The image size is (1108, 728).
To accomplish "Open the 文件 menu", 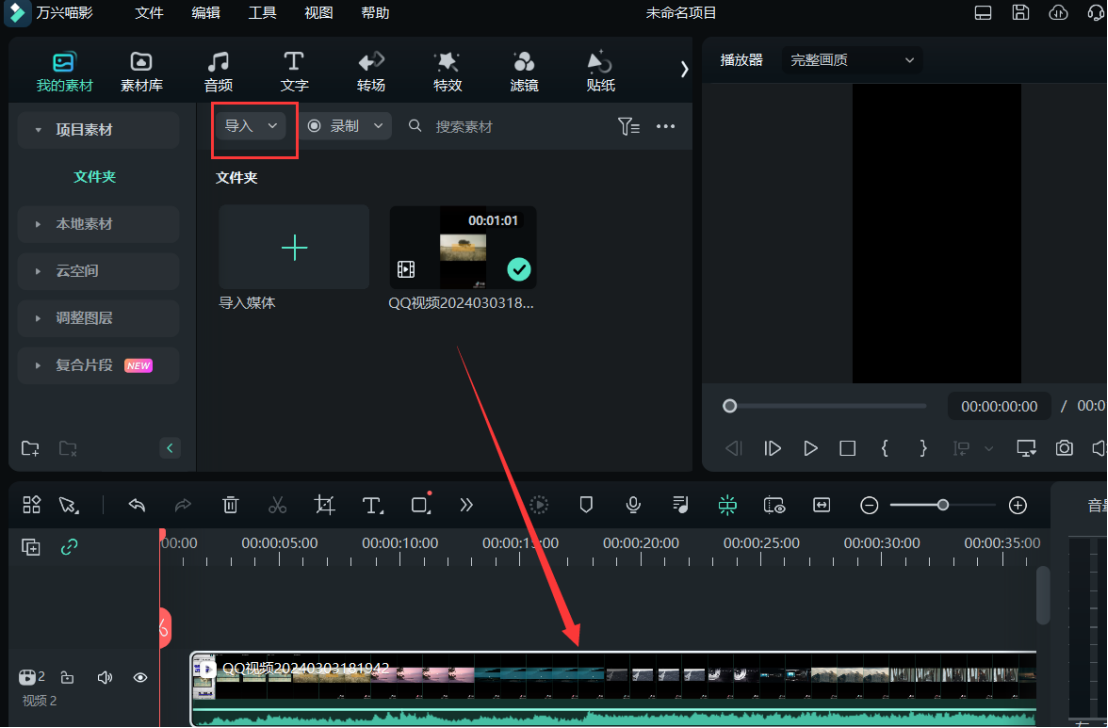I will (149, 13).
